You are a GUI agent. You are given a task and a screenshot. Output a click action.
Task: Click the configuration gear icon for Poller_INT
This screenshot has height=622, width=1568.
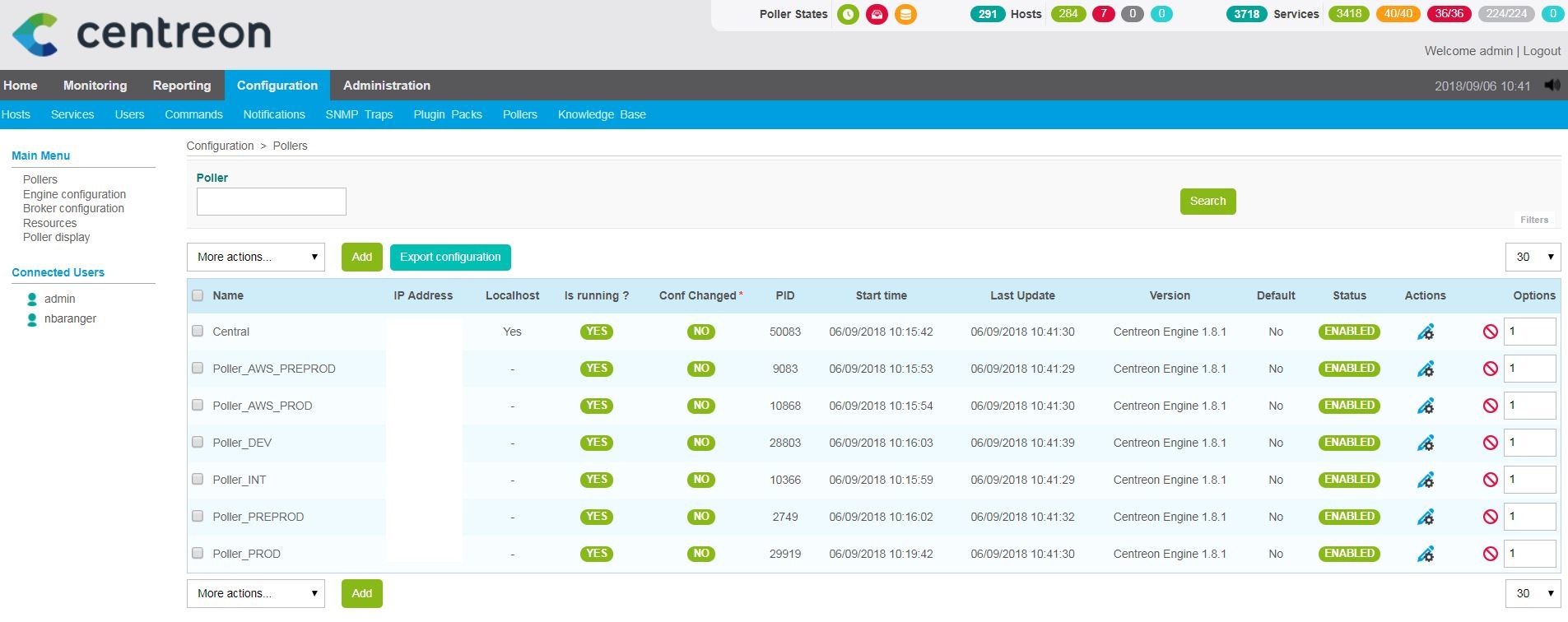tap(1426, 480)
